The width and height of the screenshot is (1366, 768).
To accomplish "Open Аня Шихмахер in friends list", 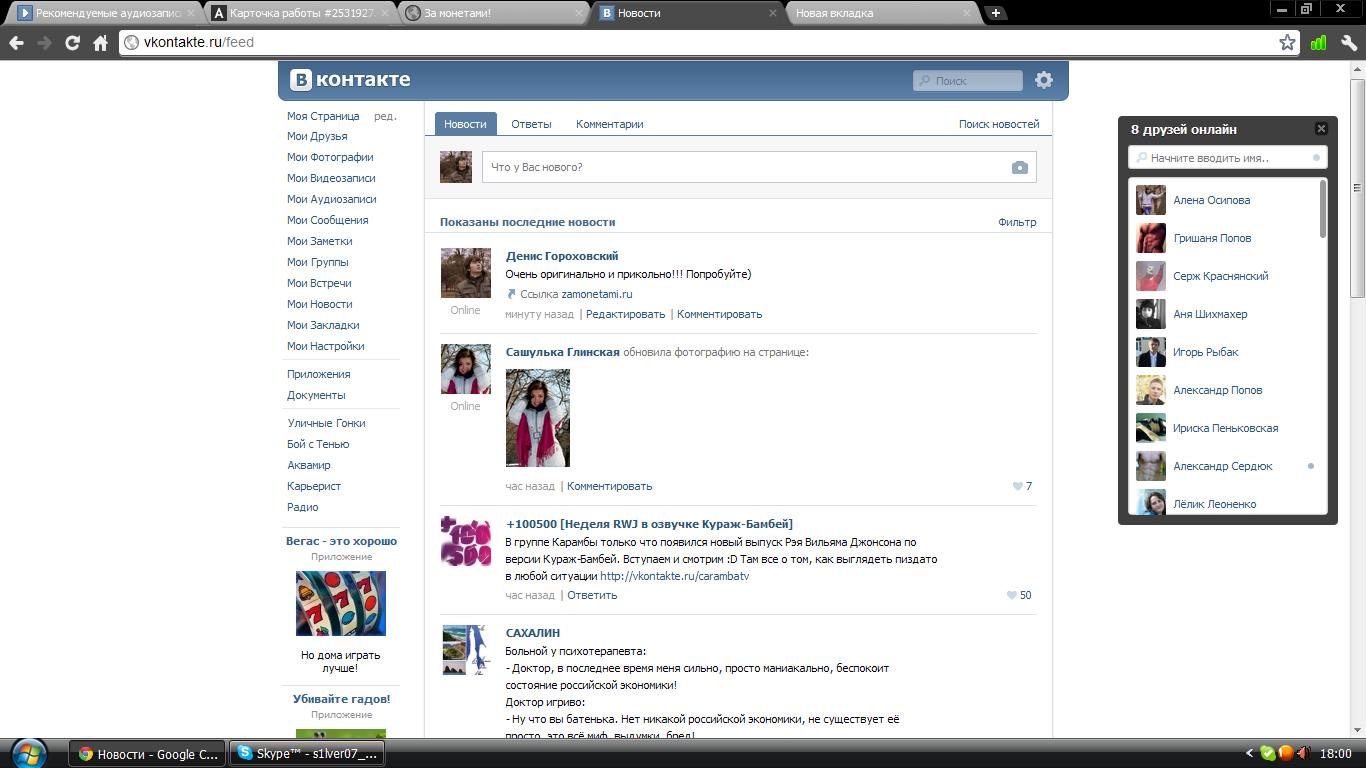I will [1210, 314].
